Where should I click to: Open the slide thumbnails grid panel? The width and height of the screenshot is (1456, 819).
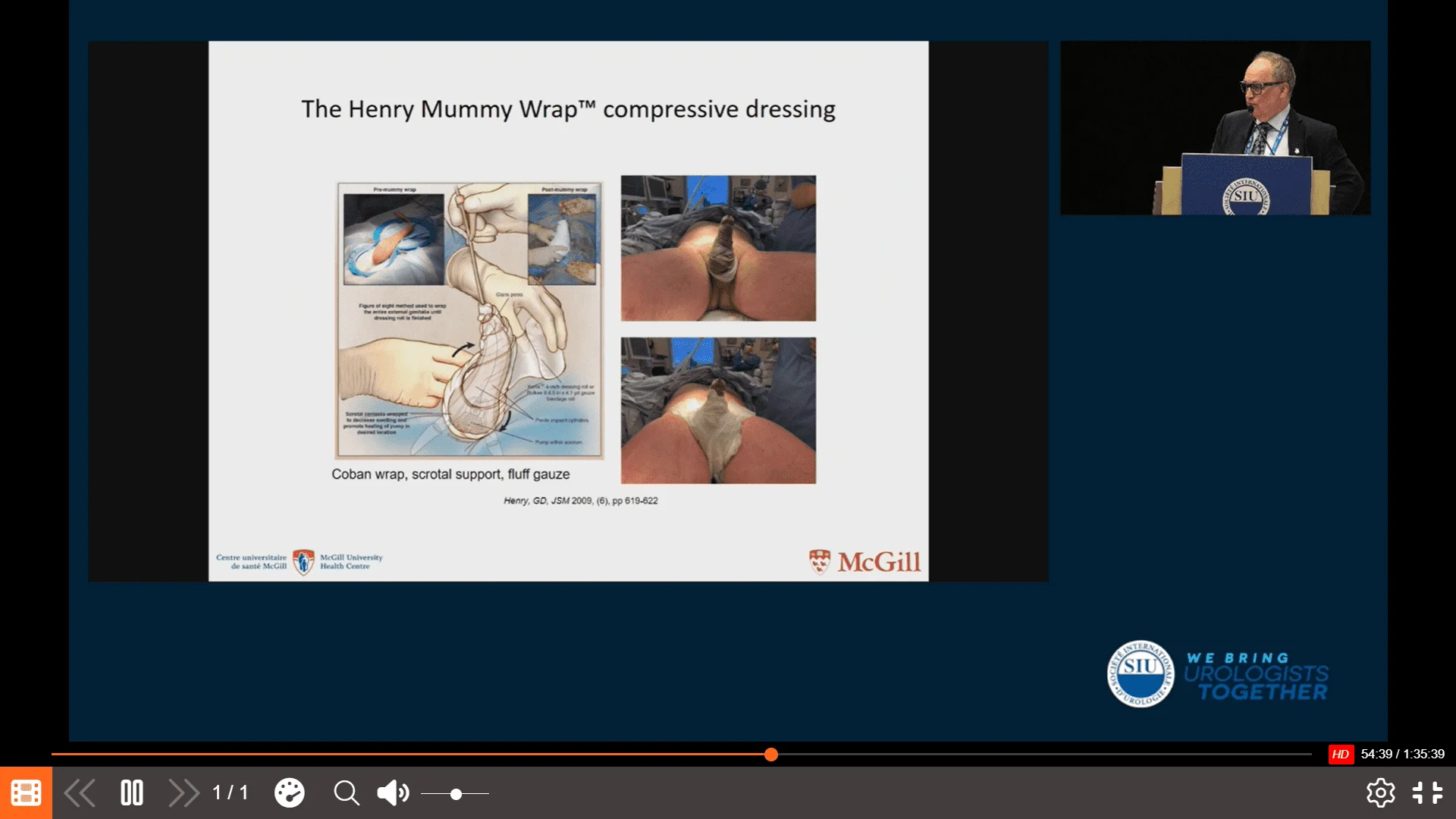pos(26,793)
